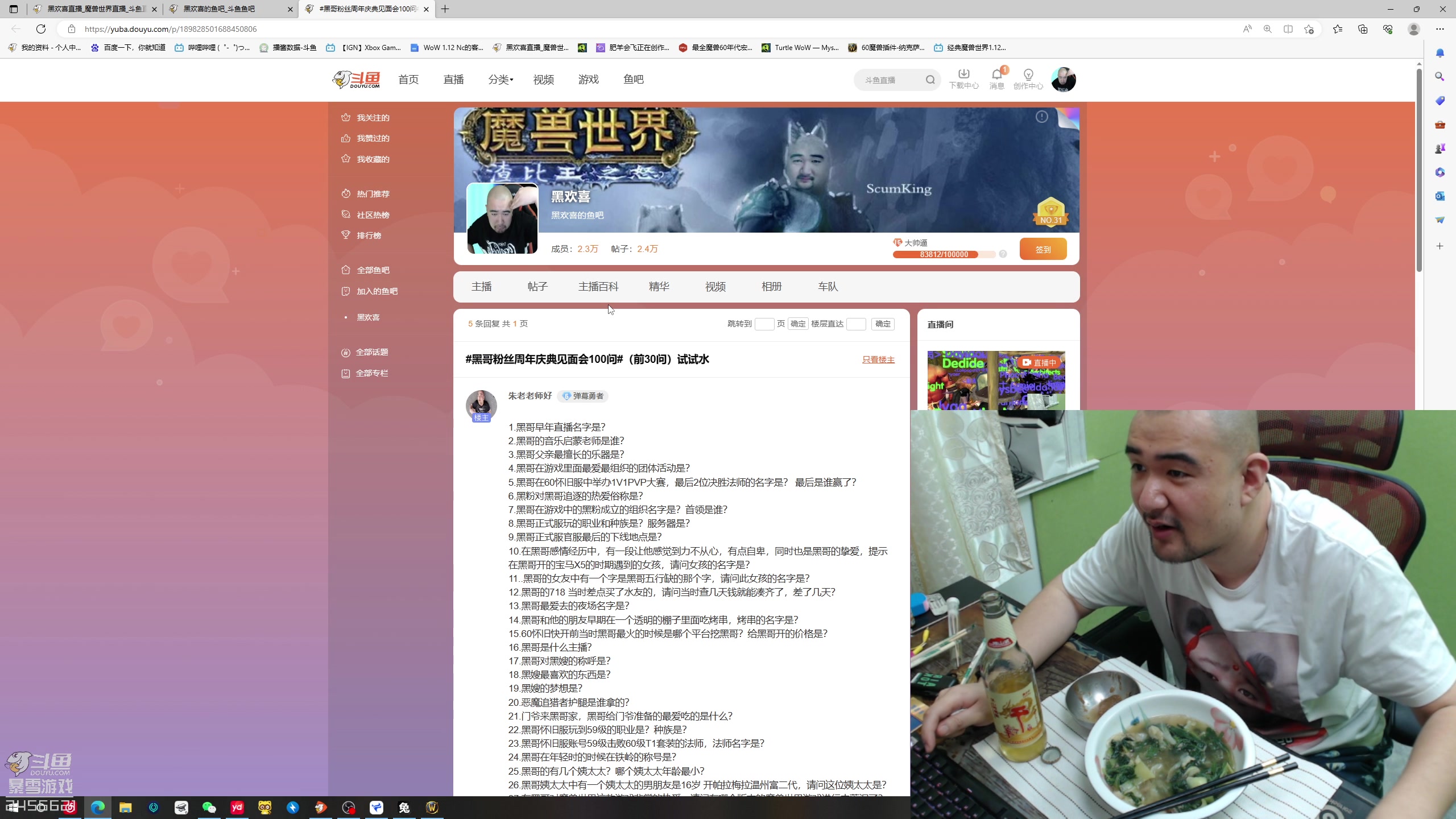Viewport: 1456px width, 819px height.
Task: Expand the 分类 dropdown in navigation
Action: point(500,80)
